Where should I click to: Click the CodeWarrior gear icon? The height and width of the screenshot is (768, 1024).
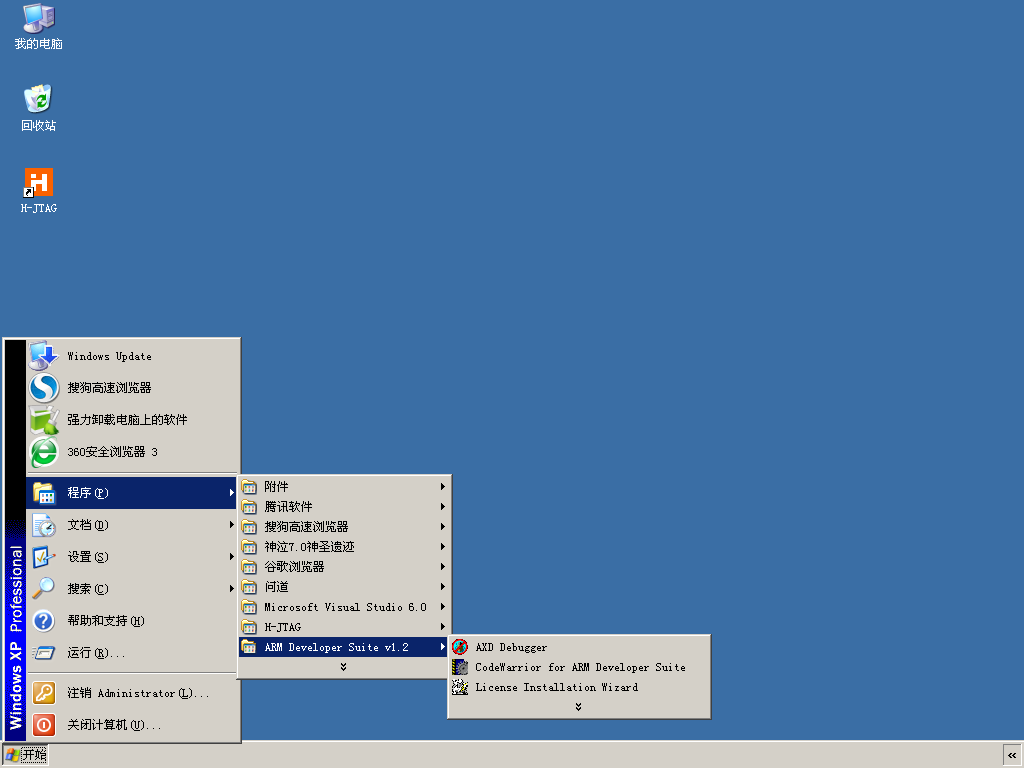(460, 667)
